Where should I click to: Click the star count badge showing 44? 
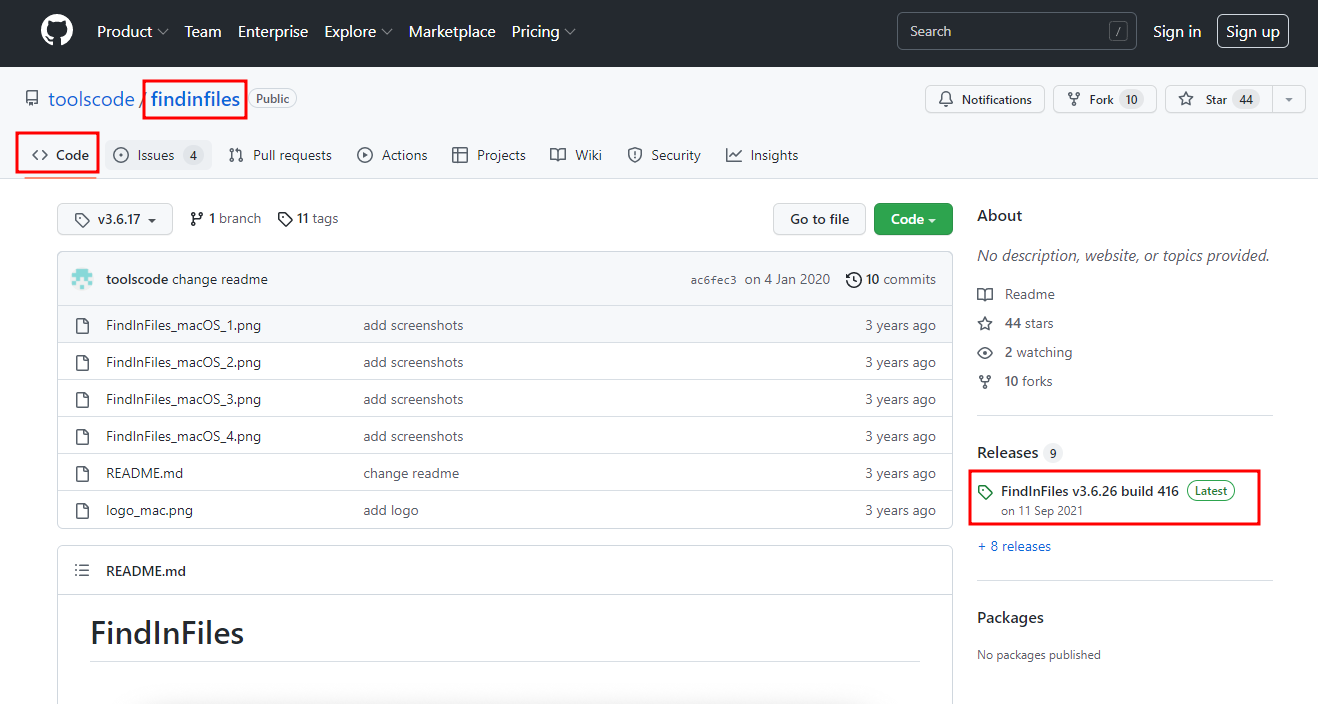click(x=1245, y=99)
